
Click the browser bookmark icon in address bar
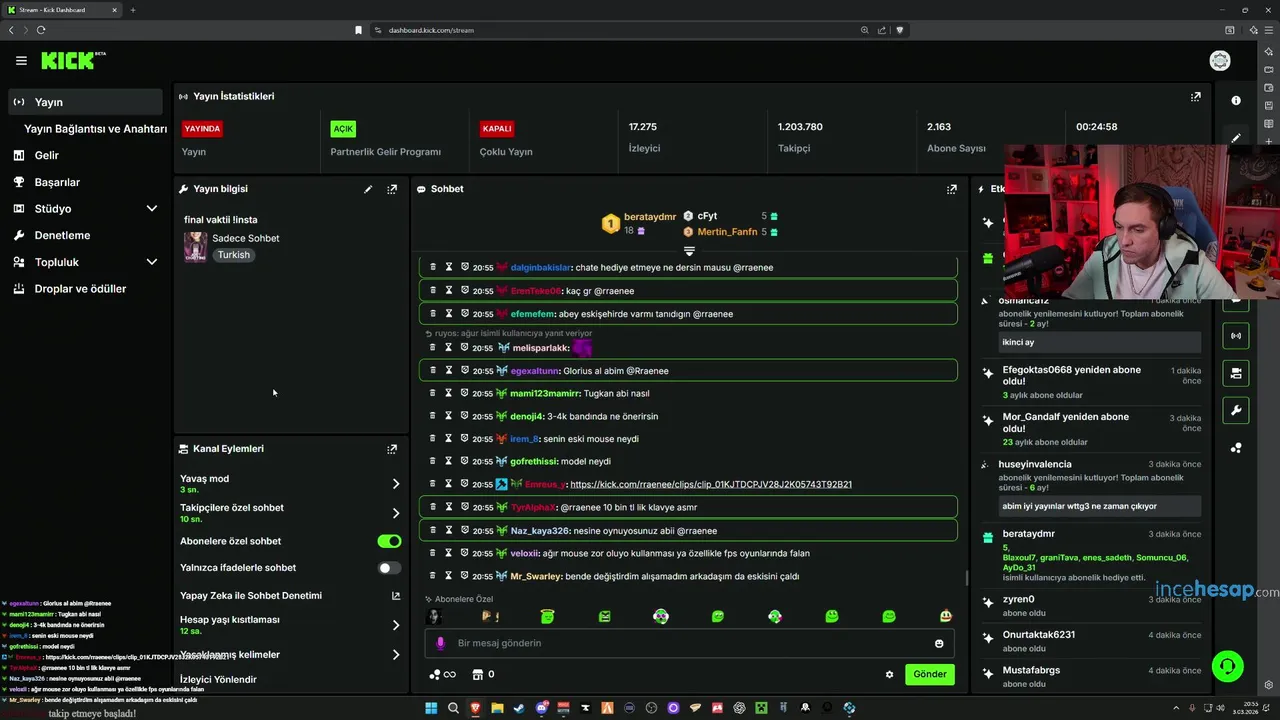358,30
